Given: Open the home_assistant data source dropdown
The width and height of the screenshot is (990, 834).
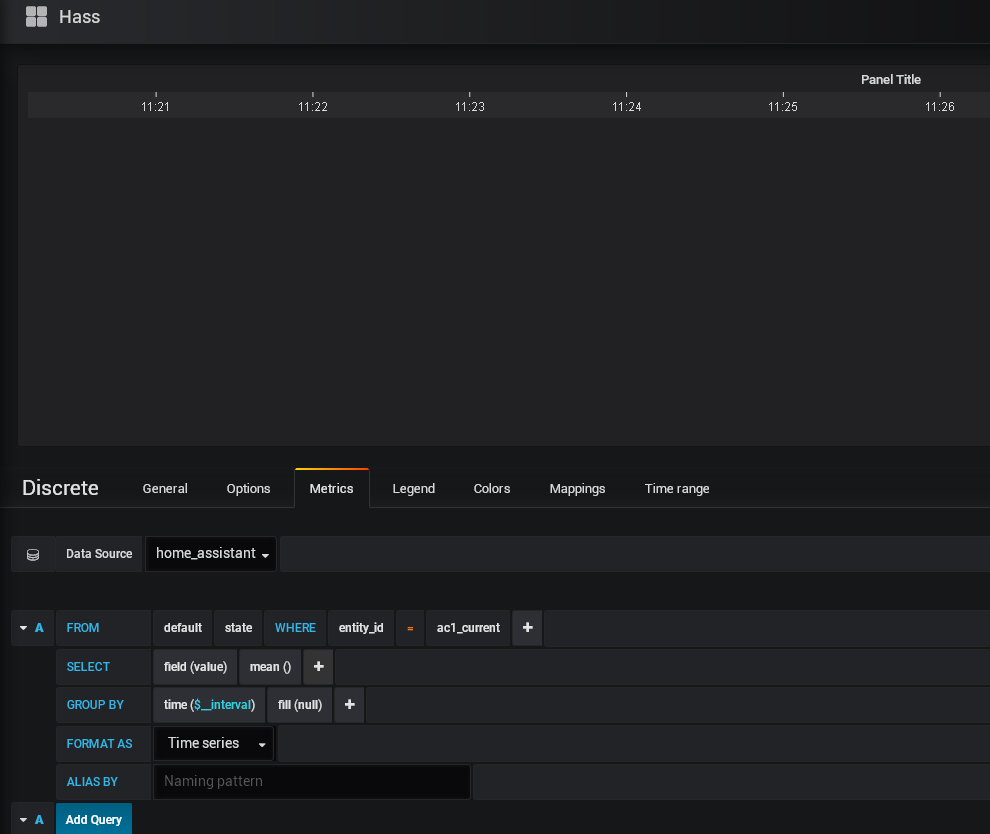Looking at the screenshot, I should 210,553.
